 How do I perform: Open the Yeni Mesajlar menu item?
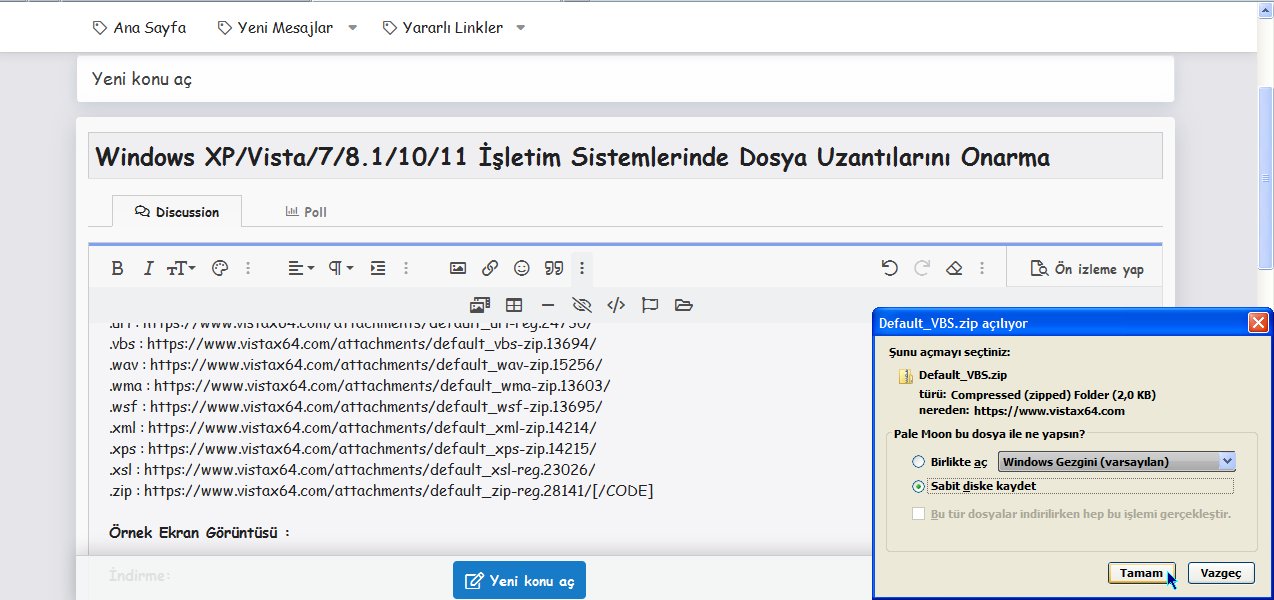click(x=275, y=28)
